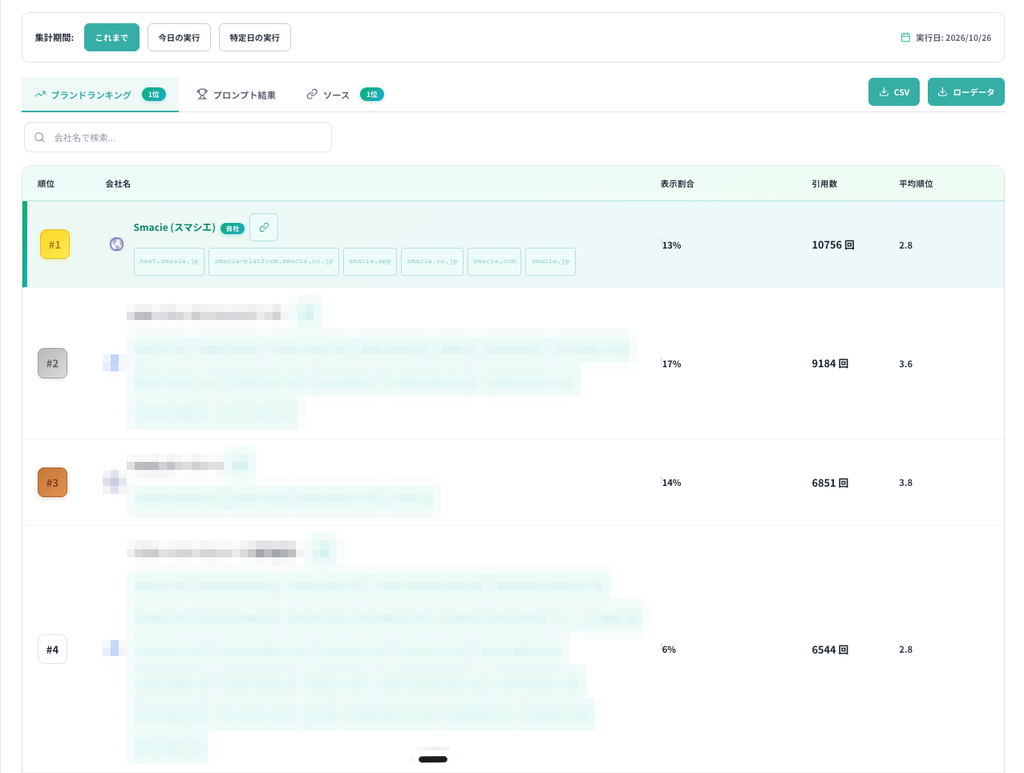Click the standalone smacie.co.jp domain tag
Image resolution: width=1024 pixels, height=773 pixels.
[432, 261]
